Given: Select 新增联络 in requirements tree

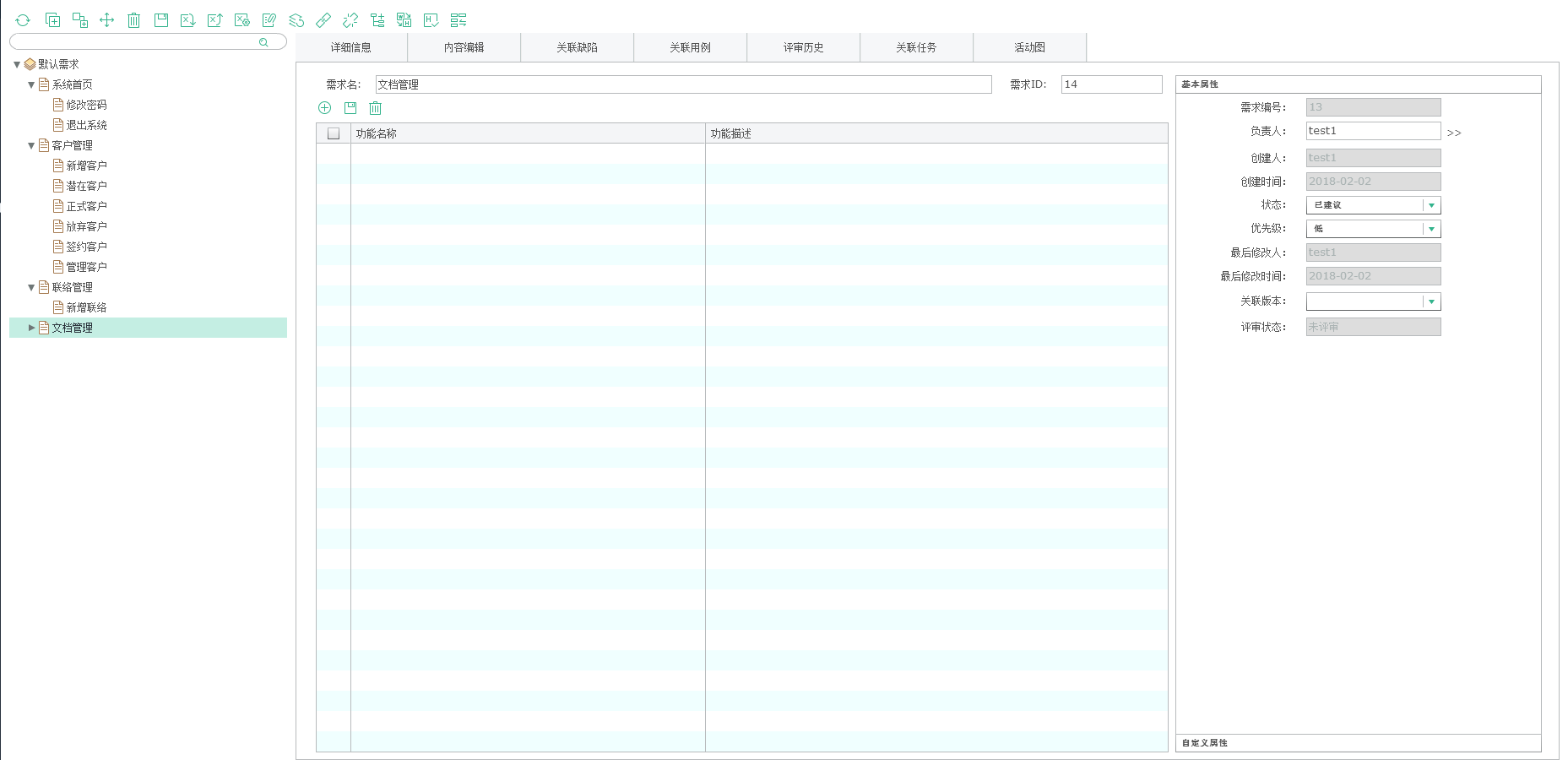Looking at the screenshot, I should click(86, 307).
